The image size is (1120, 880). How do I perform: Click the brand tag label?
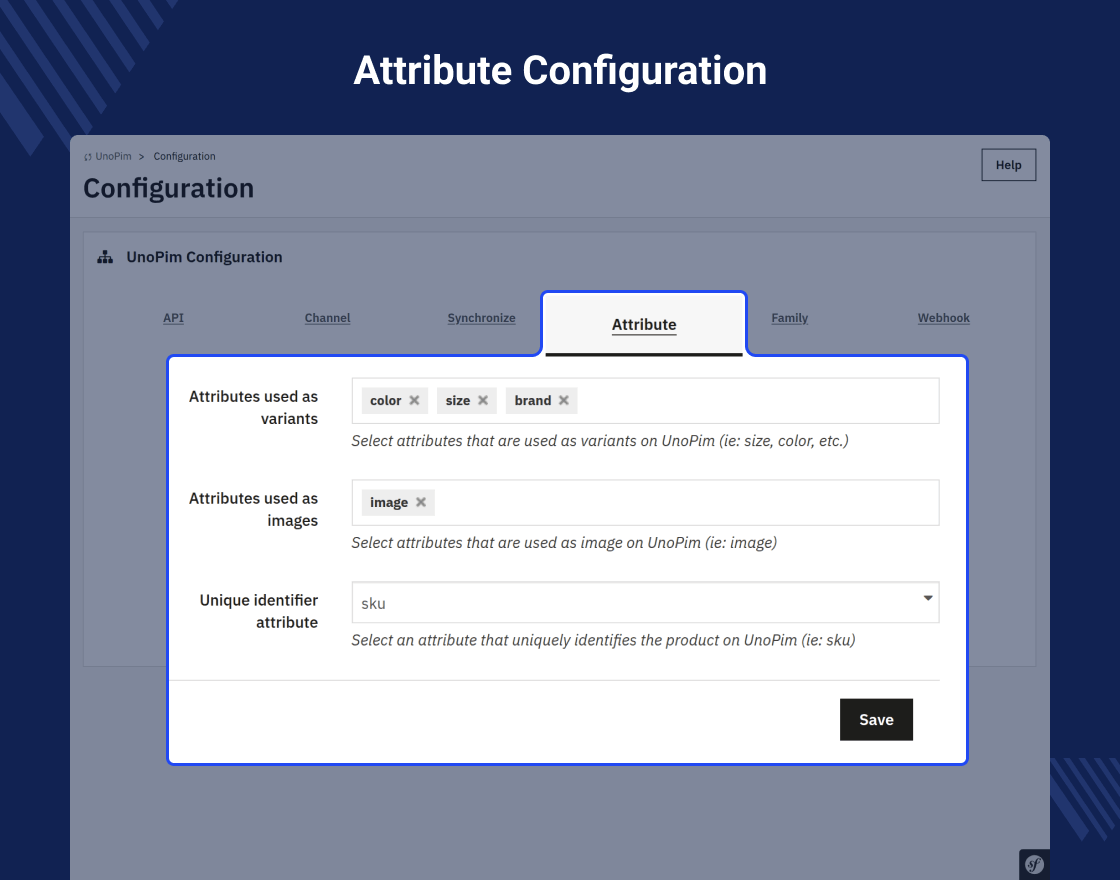(533, 401)
